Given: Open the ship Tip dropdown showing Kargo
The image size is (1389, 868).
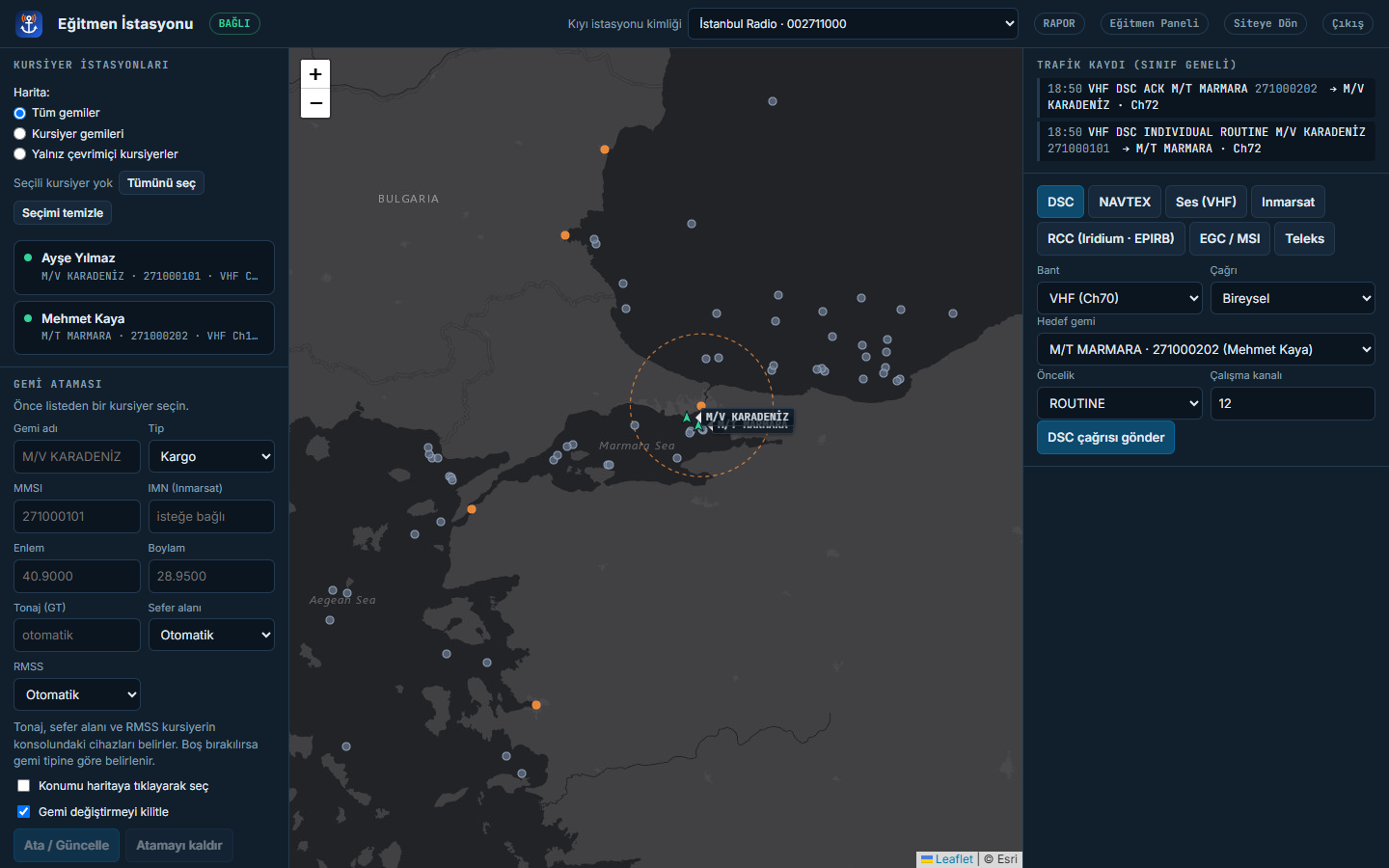Looking at the screenshot, I should click(211, 456).
